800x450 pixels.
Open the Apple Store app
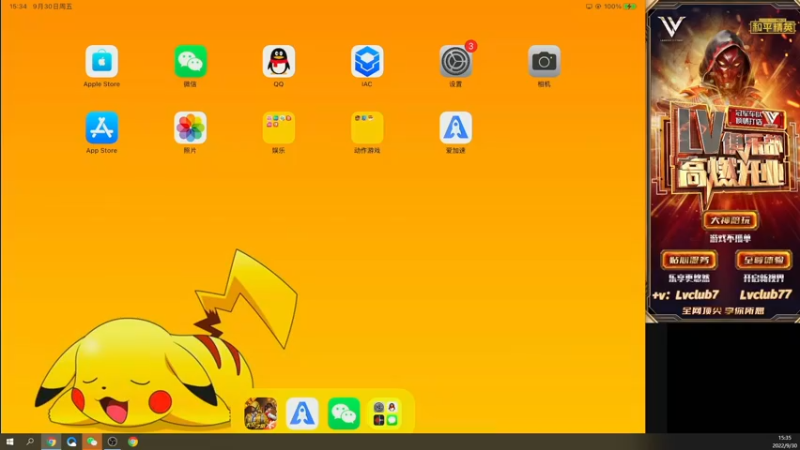(102, 61)
